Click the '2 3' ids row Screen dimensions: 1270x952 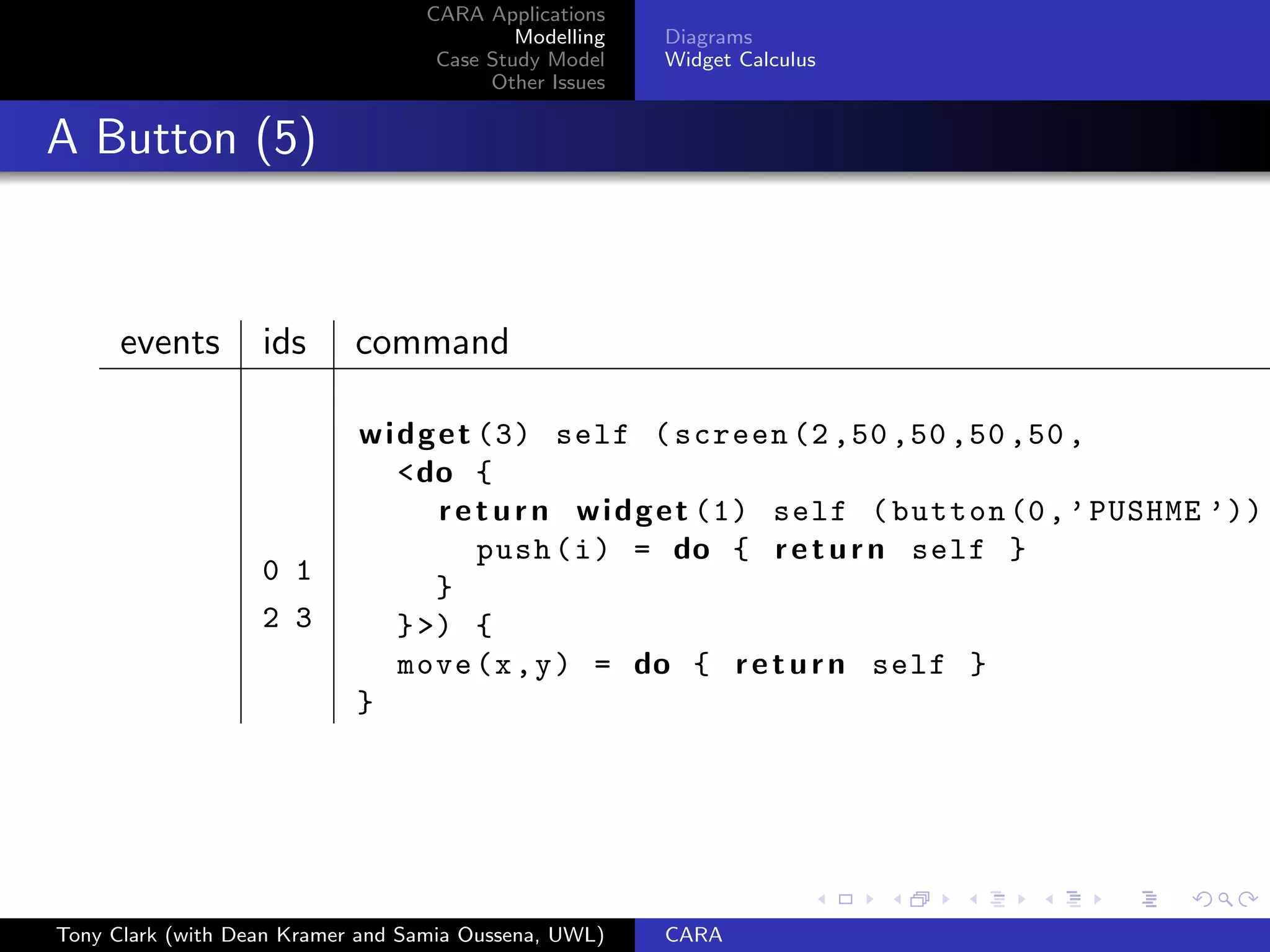click(286, 618)
